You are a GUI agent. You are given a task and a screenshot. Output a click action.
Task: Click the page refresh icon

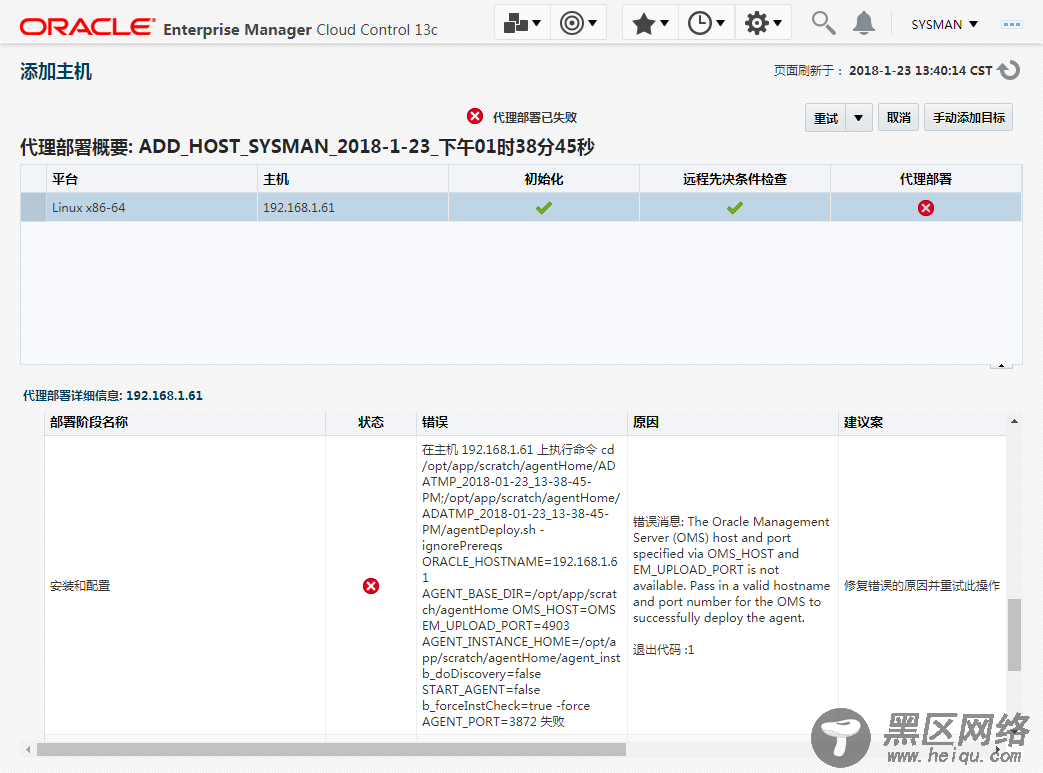point(1009,70)
